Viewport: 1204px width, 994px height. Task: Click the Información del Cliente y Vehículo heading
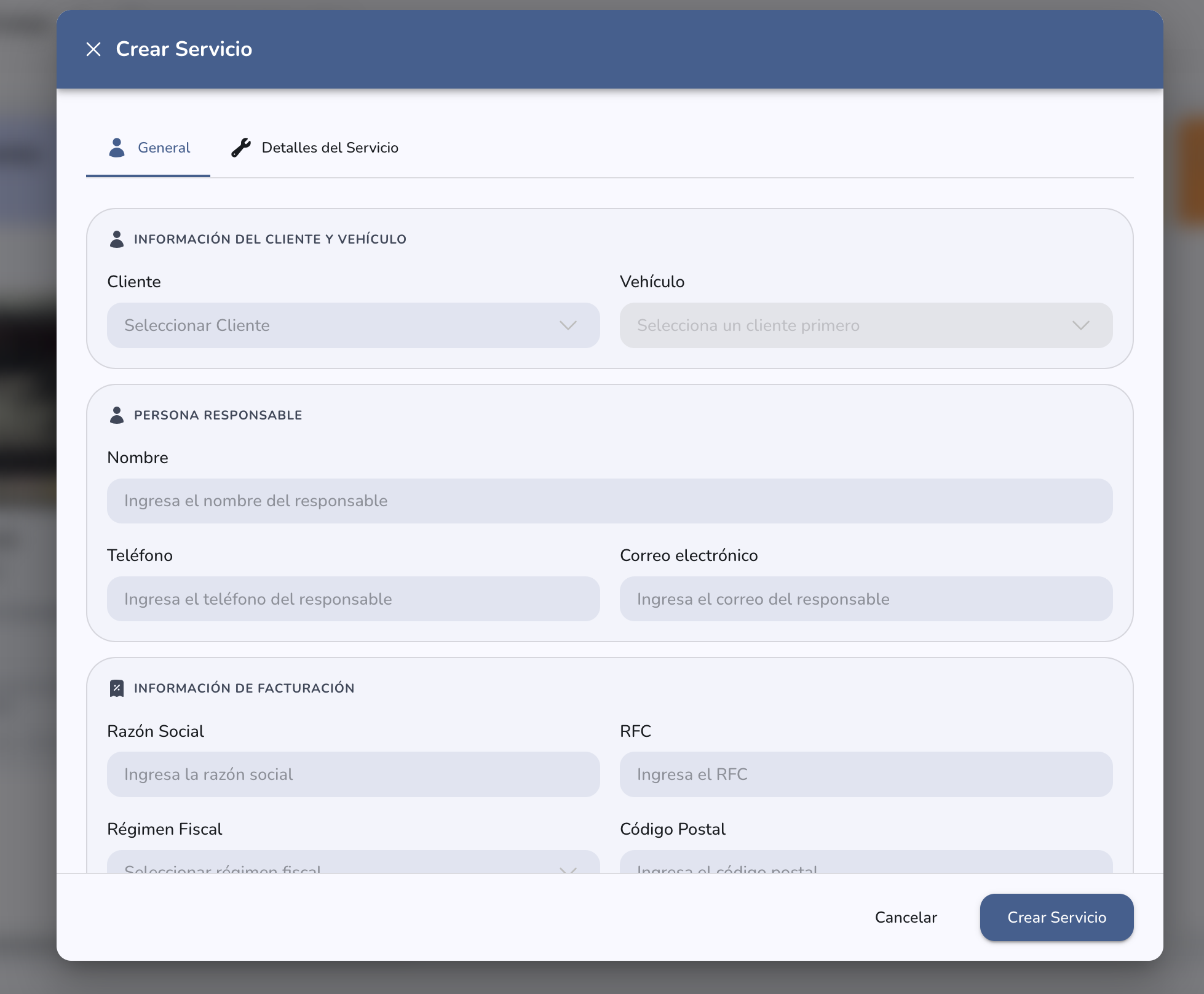coord(270,239)
